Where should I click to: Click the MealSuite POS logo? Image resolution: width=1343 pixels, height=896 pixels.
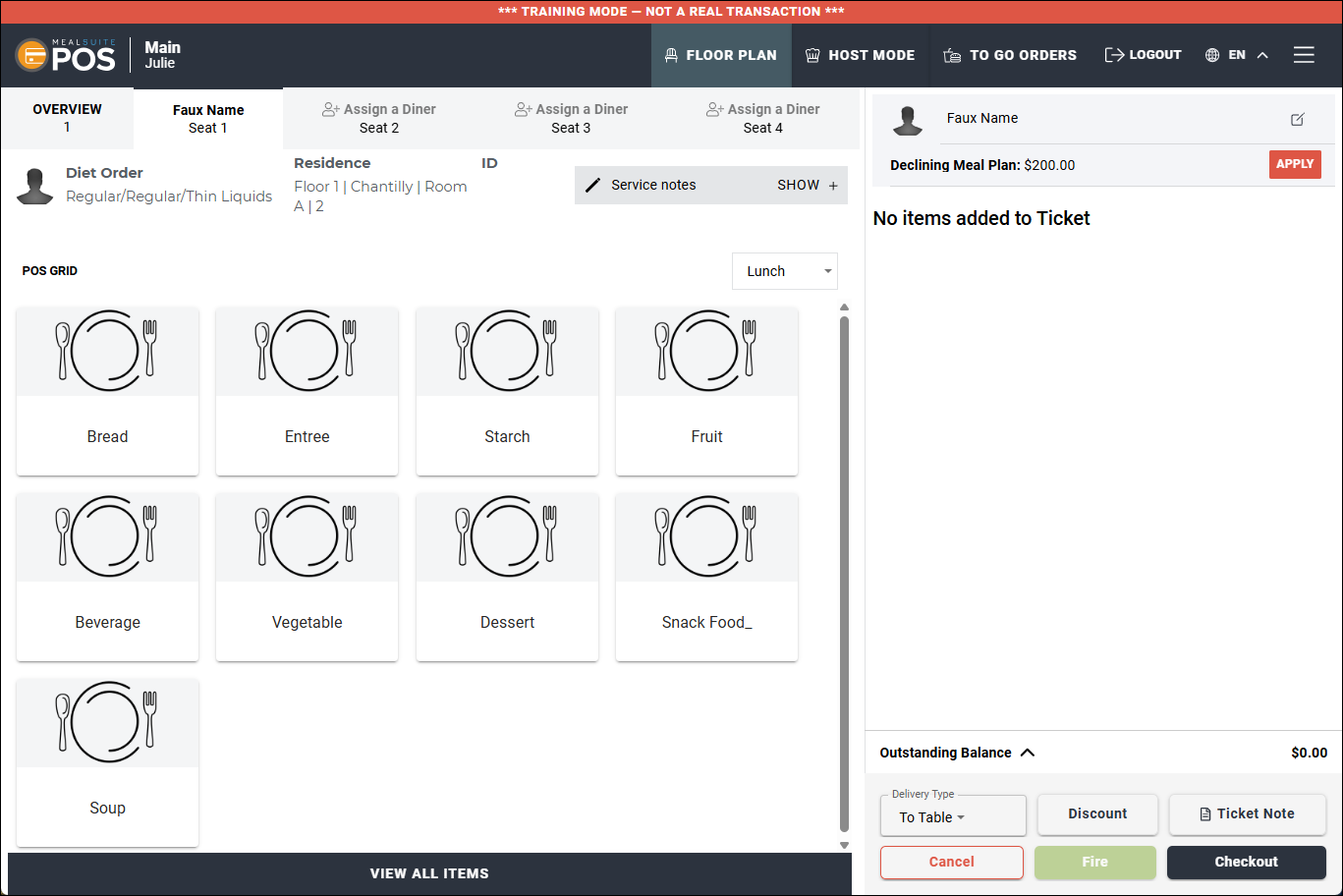[x=66, y=55]
